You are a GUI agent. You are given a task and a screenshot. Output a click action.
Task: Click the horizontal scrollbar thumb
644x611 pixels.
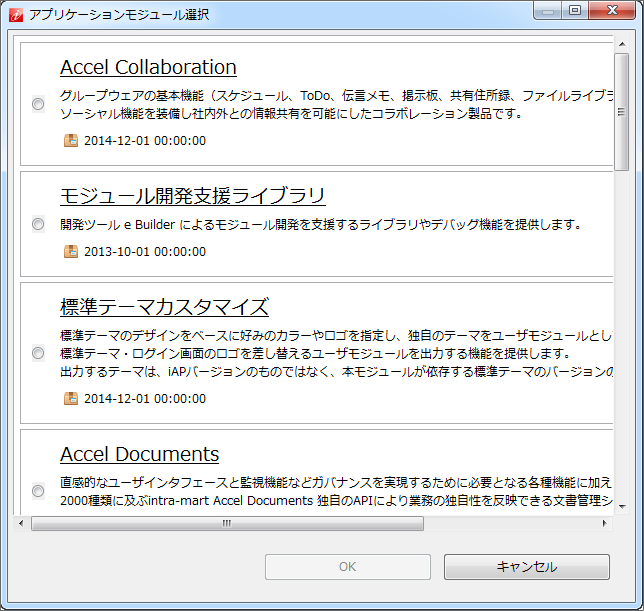point(227,524)
